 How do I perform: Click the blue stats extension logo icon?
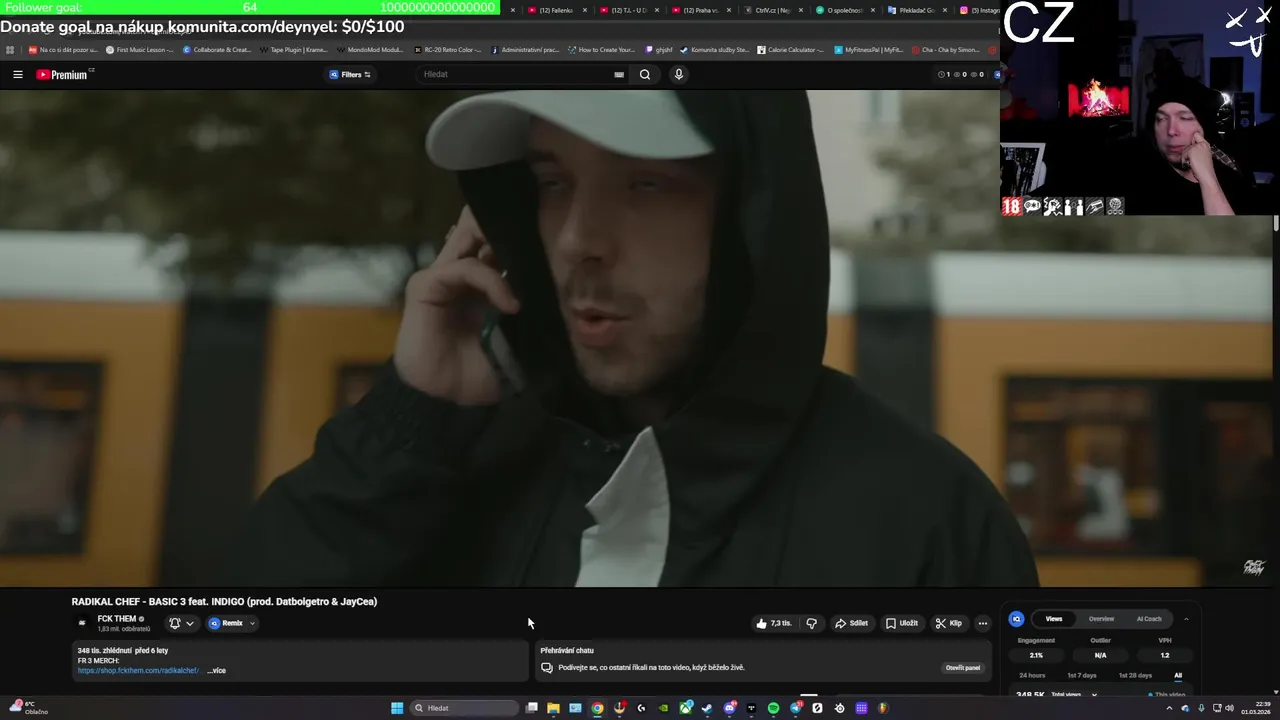[x=1016, y=619]
